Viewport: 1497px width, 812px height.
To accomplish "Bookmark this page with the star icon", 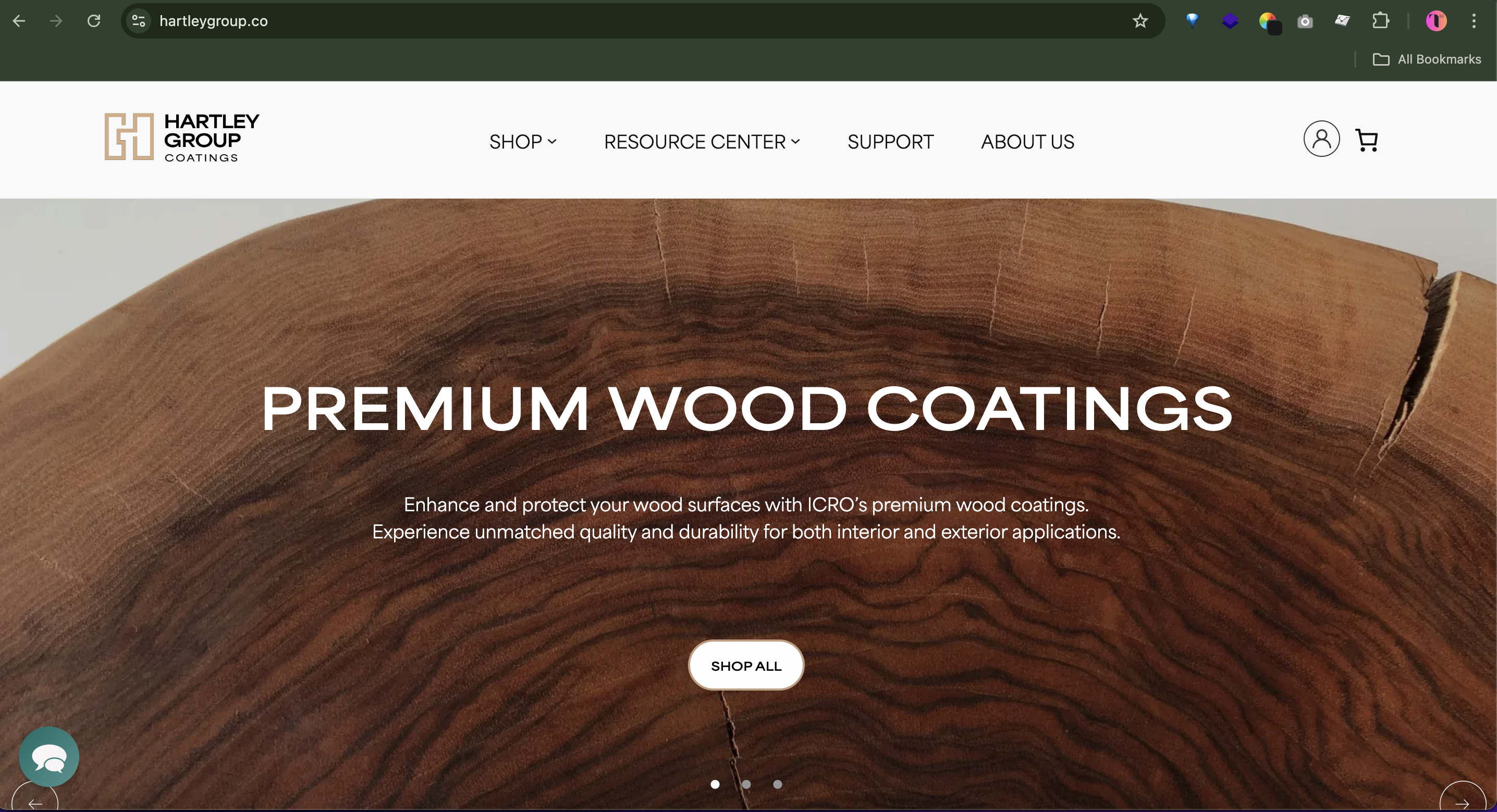I will point(1140,21).
